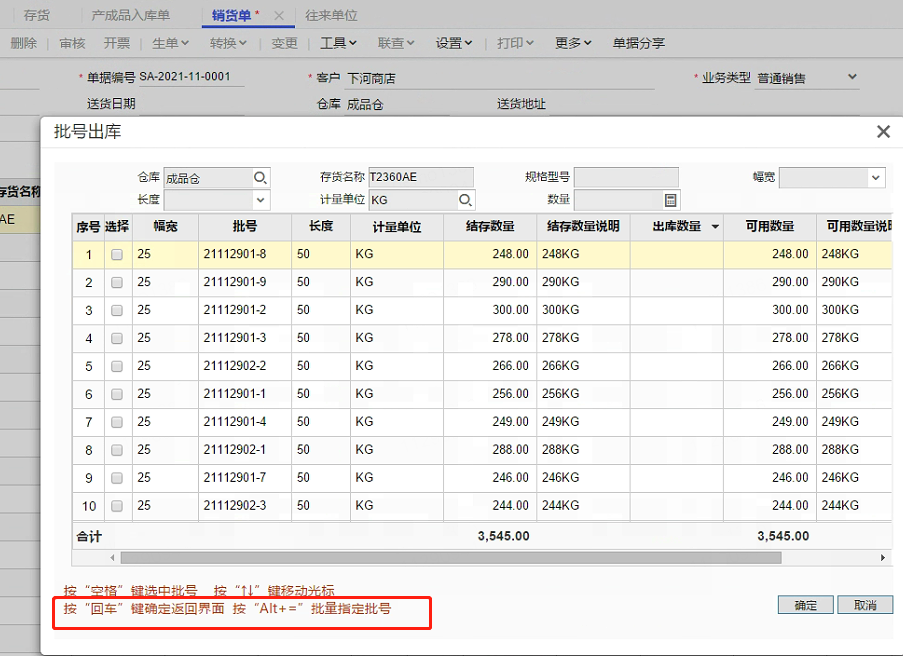This screenshot has height=656, width=903.
Task: Click the 批号 column header
Action: [245, 227]
